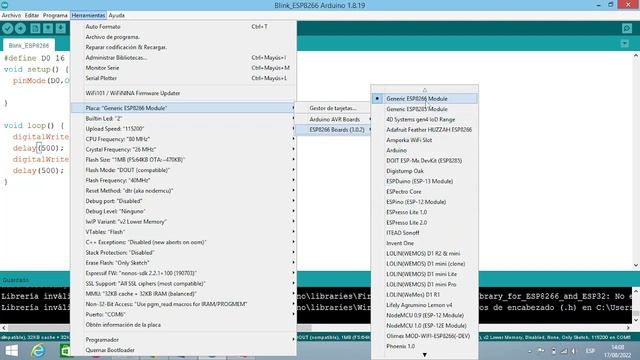Click the Save sketch toolbar icon
Viewport: 640px width, 360px height.
tap(61, 28)
